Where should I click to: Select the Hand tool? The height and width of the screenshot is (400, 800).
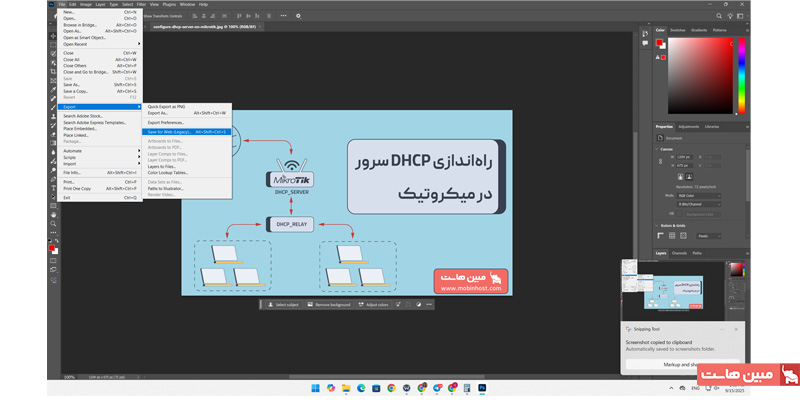53,215
